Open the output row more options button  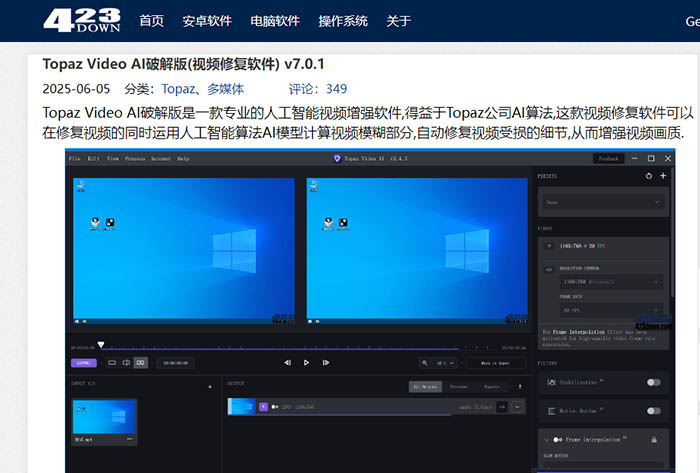[517, 407]
